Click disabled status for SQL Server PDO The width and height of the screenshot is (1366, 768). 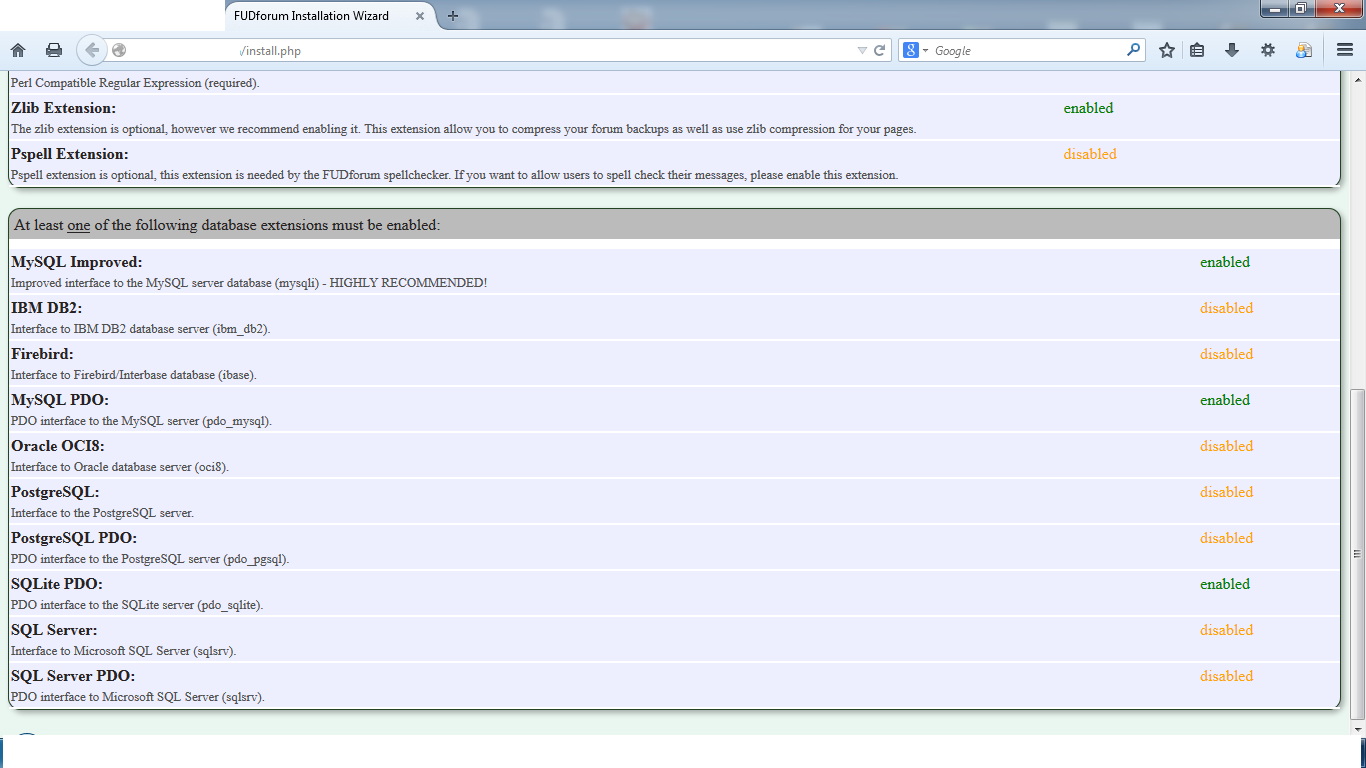coord(1227,676)
